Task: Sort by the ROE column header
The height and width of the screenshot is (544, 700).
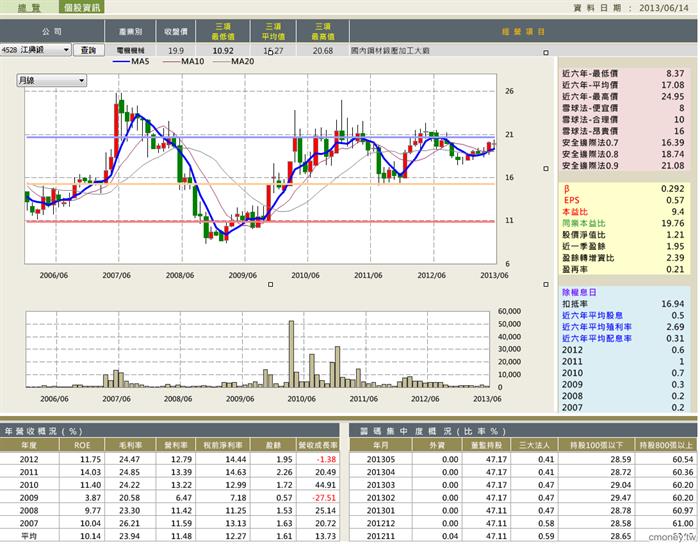Action: click(x=82, y=445)
